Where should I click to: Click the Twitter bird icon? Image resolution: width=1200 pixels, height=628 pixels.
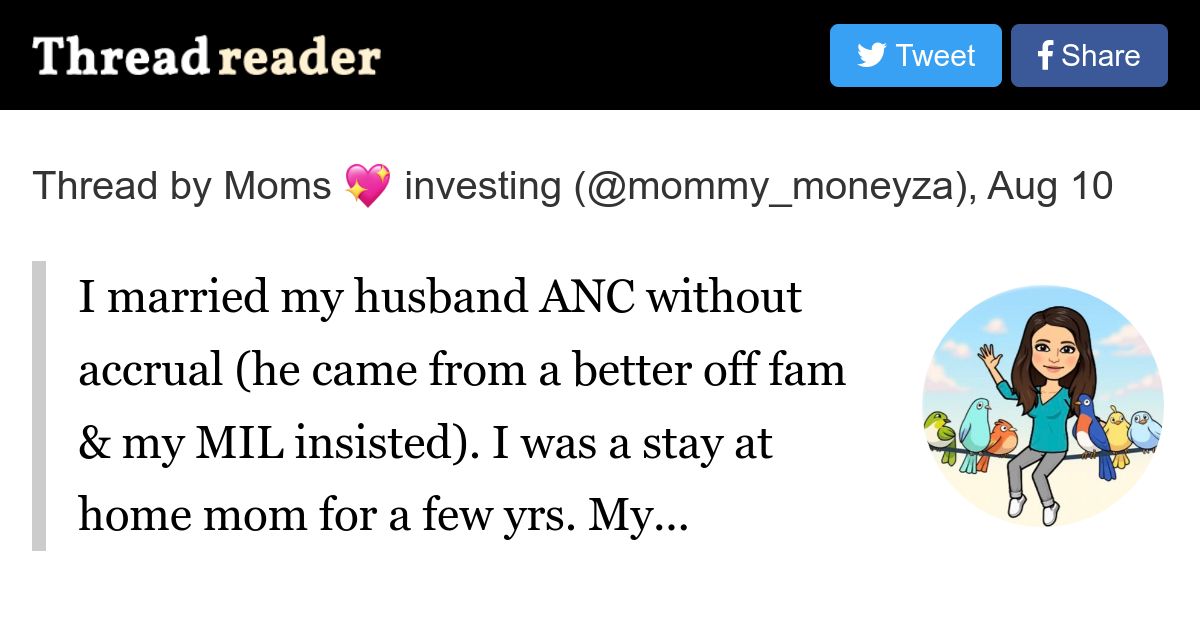pyautogui.click(x=871, y=56)
